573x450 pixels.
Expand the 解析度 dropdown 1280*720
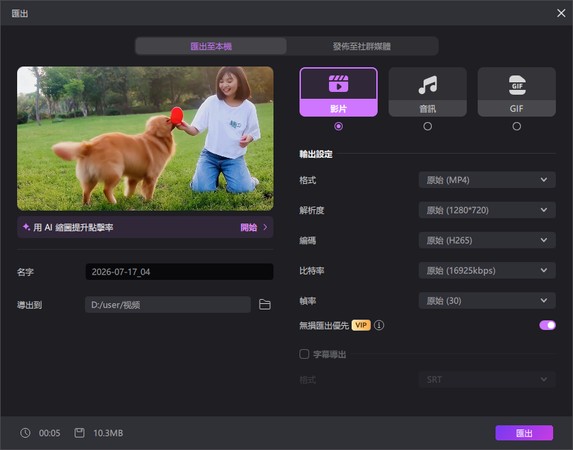tap(487, 210)
